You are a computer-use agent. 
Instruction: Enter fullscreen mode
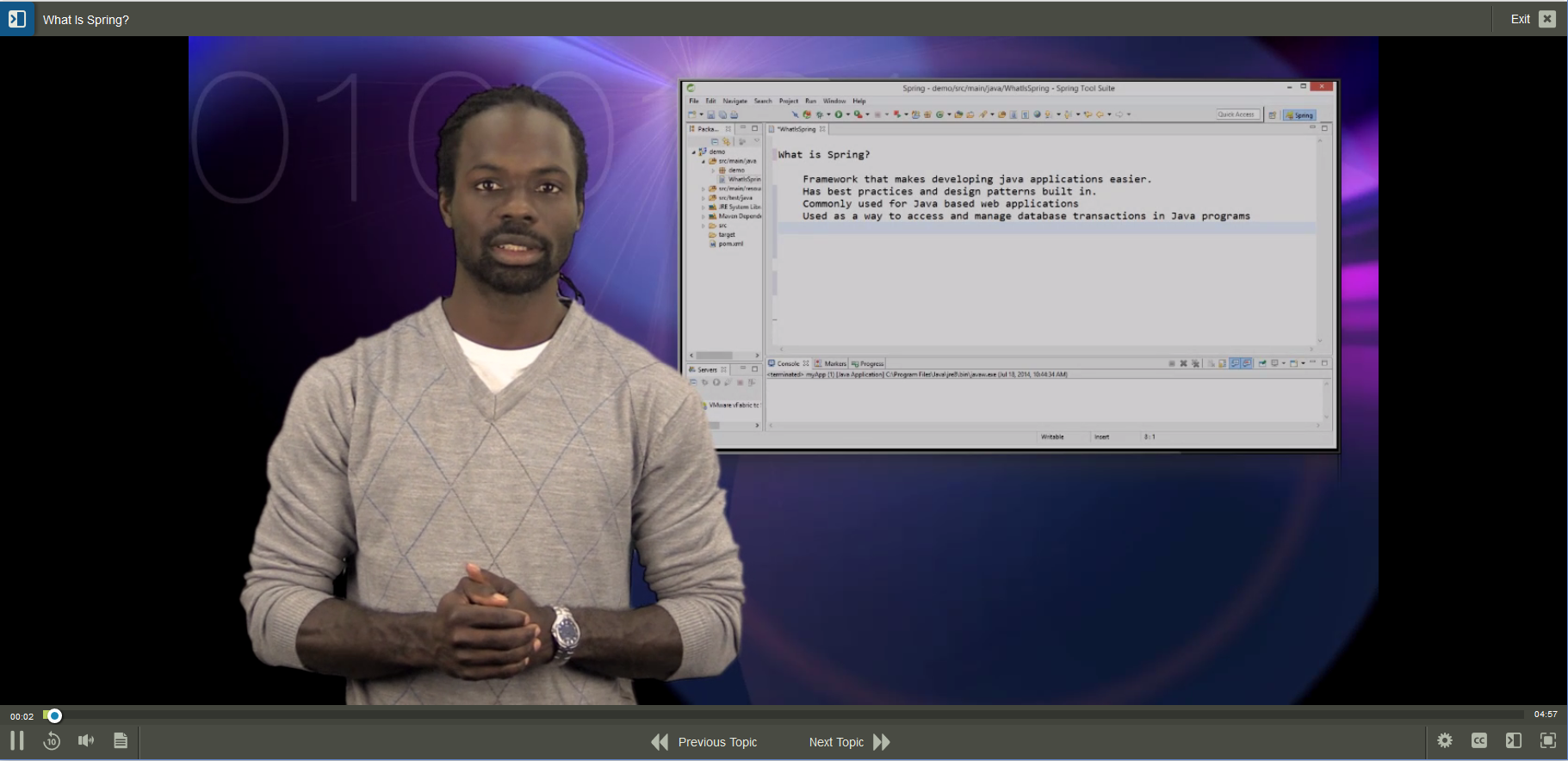[1548, 741]
